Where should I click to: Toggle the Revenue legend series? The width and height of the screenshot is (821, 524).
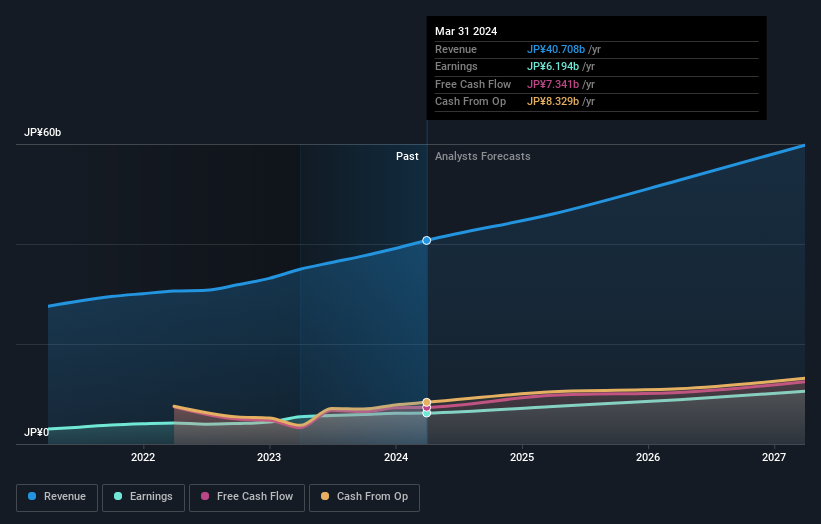click(57, 497)
